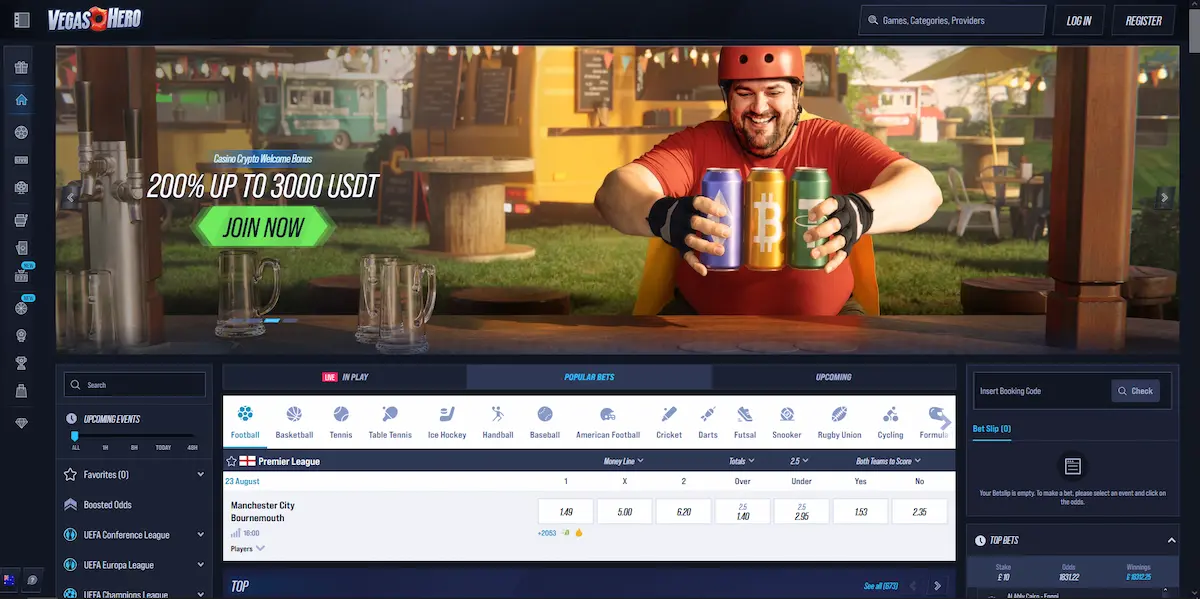Select Under 2.5 odds 2.95
Image resolution: width=1200 pixels, height=599 pixels.
(x=802, y=511)
